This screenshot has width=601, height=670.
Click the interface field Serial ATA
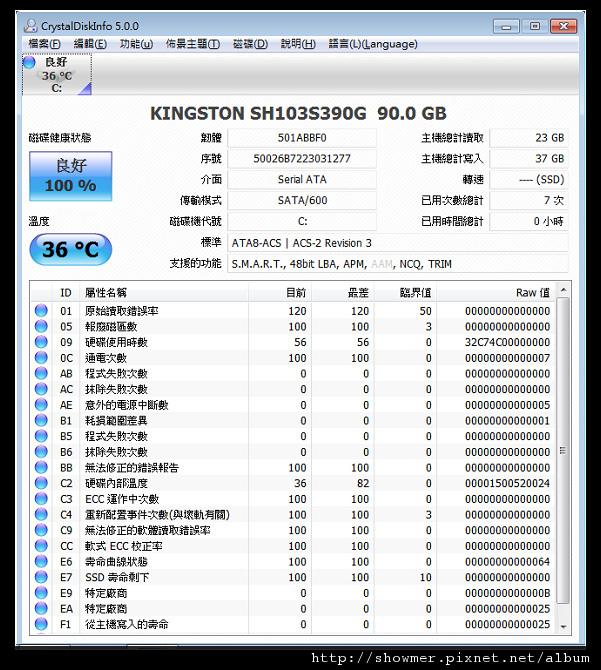pyautogui.click(x=302, y=179)
